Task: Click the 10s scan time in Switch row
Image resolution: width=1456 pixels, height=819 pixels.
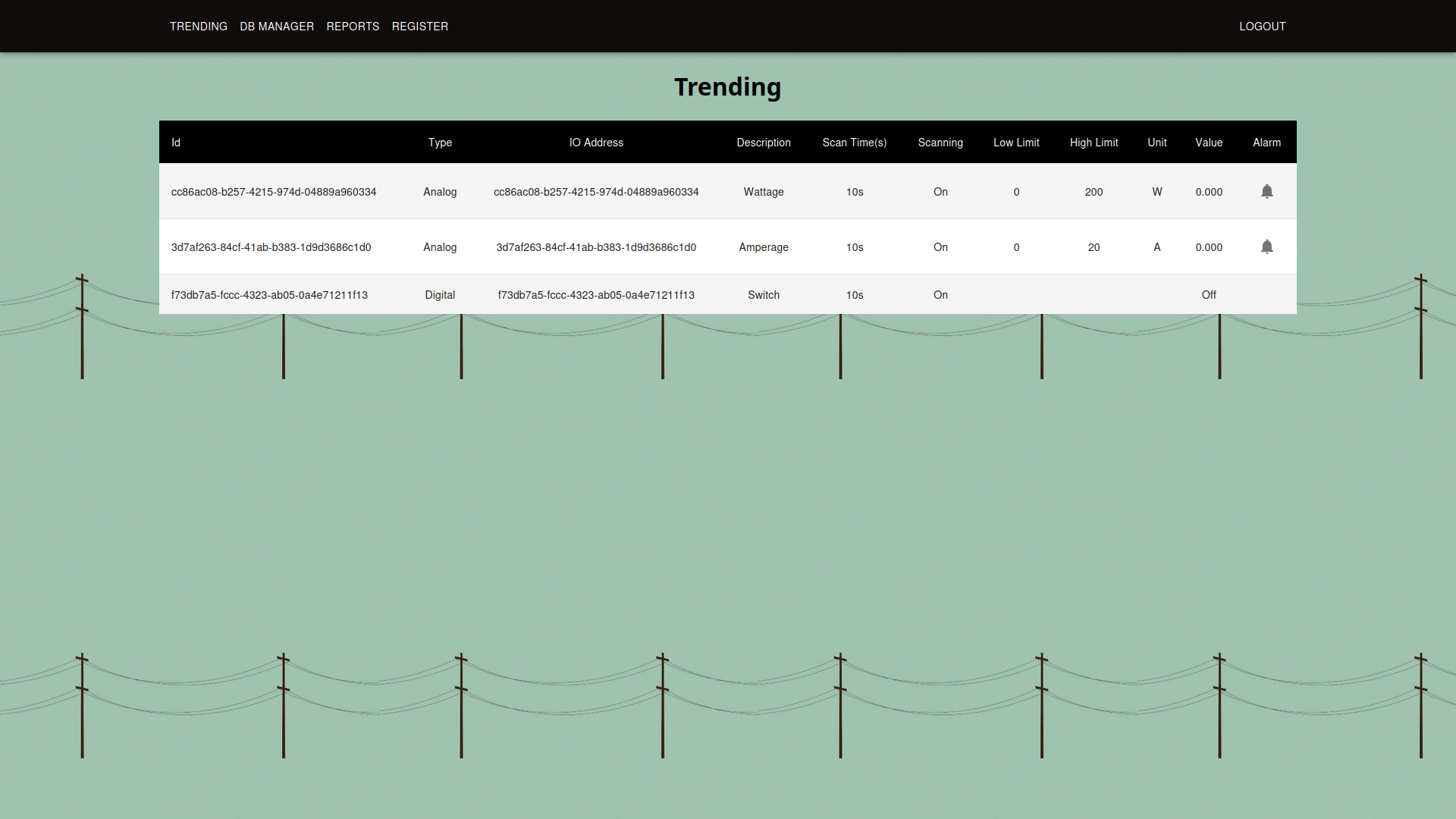Action: click(855, 295)
